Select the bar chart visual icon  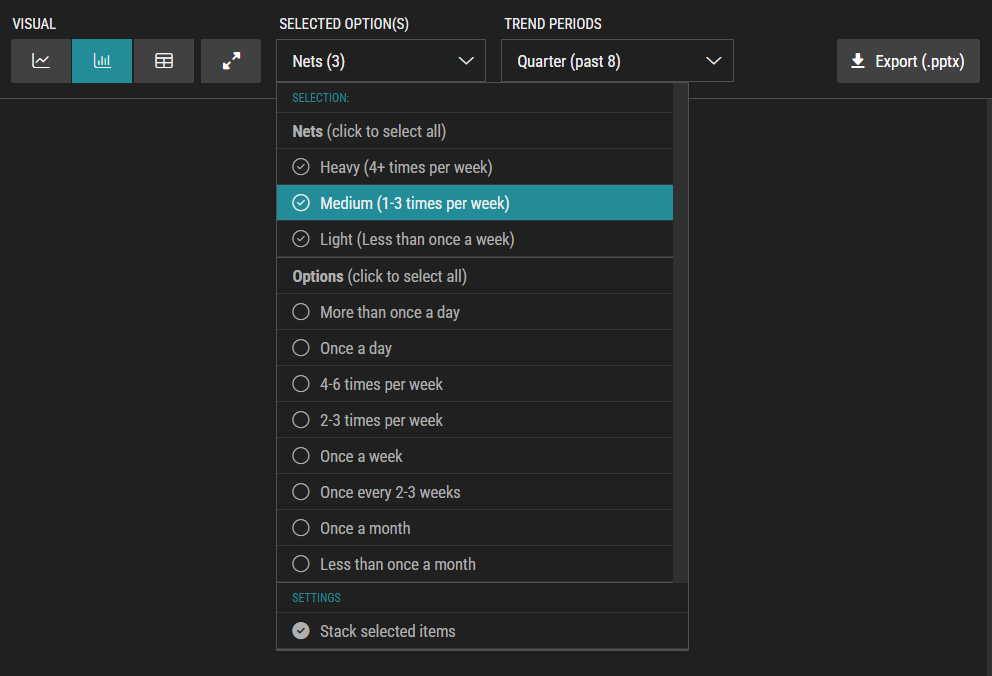102,61
